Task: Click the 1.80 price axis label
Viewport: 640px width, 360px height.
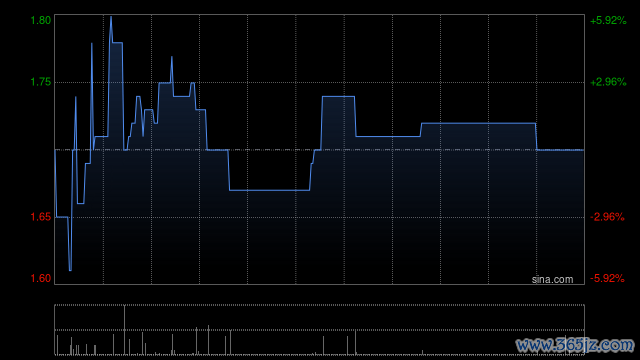Action: coord(41,20)
